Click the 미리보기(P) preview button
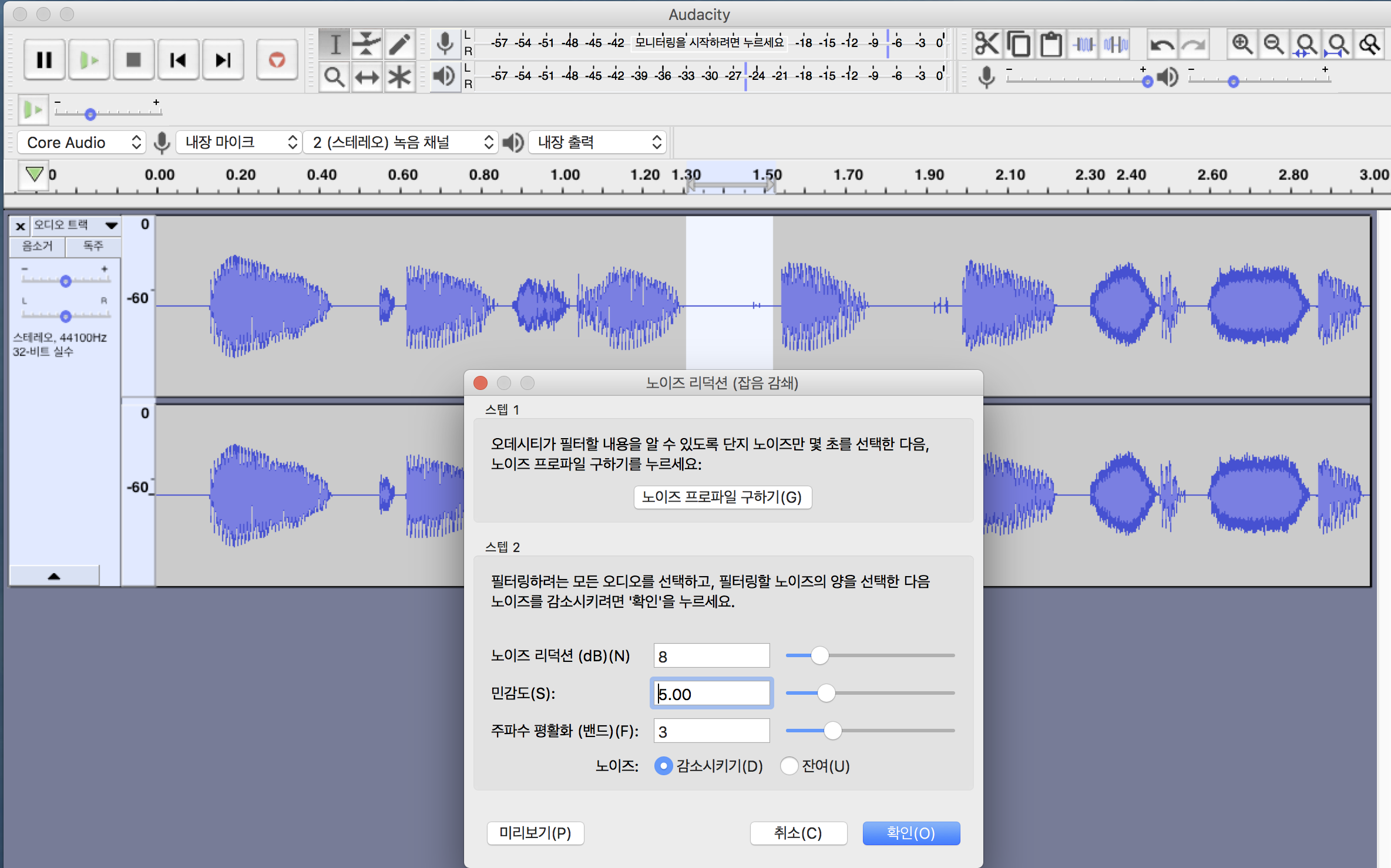This screenshot has height=868, width=1391. (535, 833)
